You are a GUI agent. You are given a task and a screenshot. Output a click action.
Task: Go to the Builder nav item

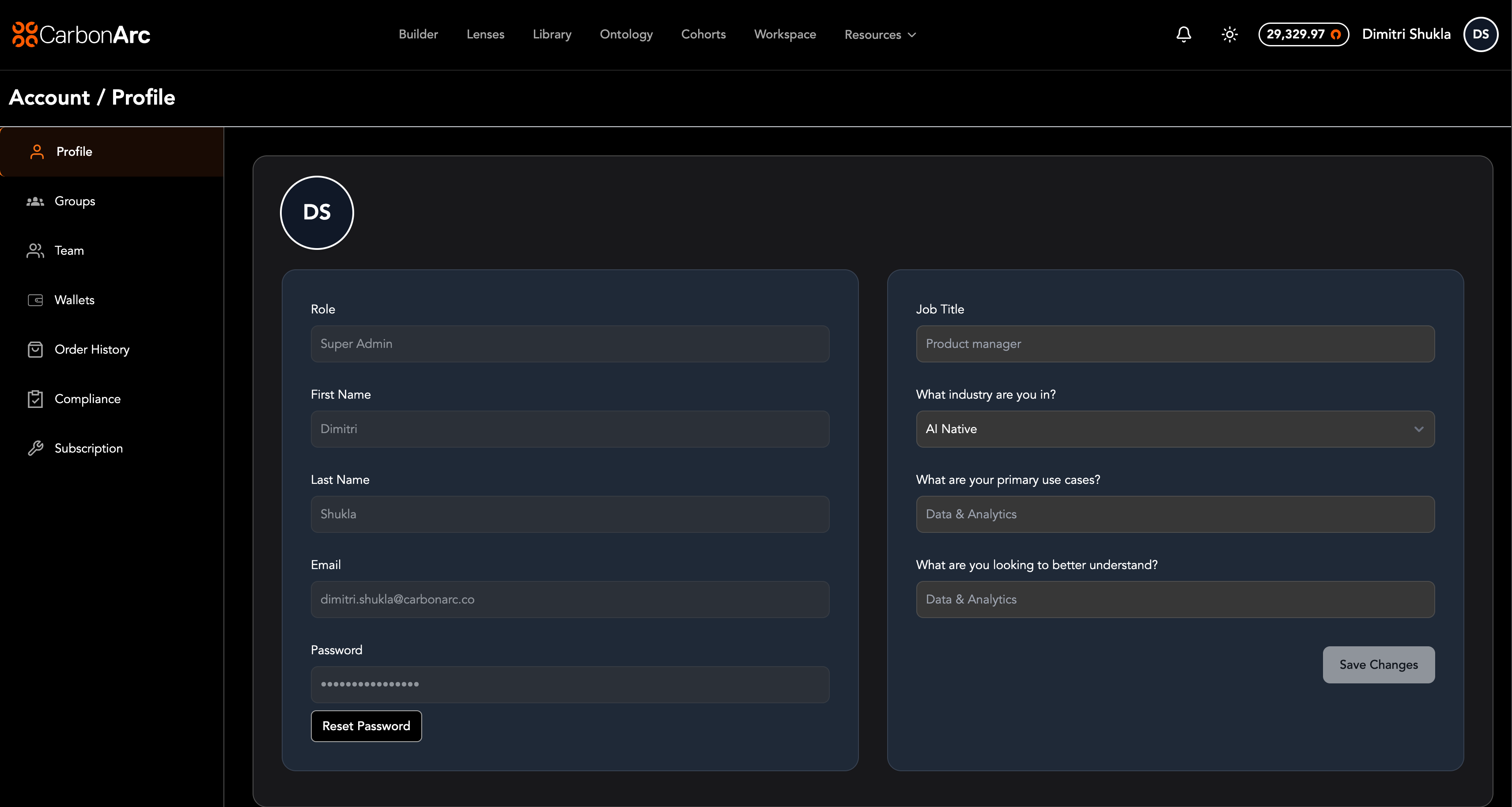click(418, 34)
